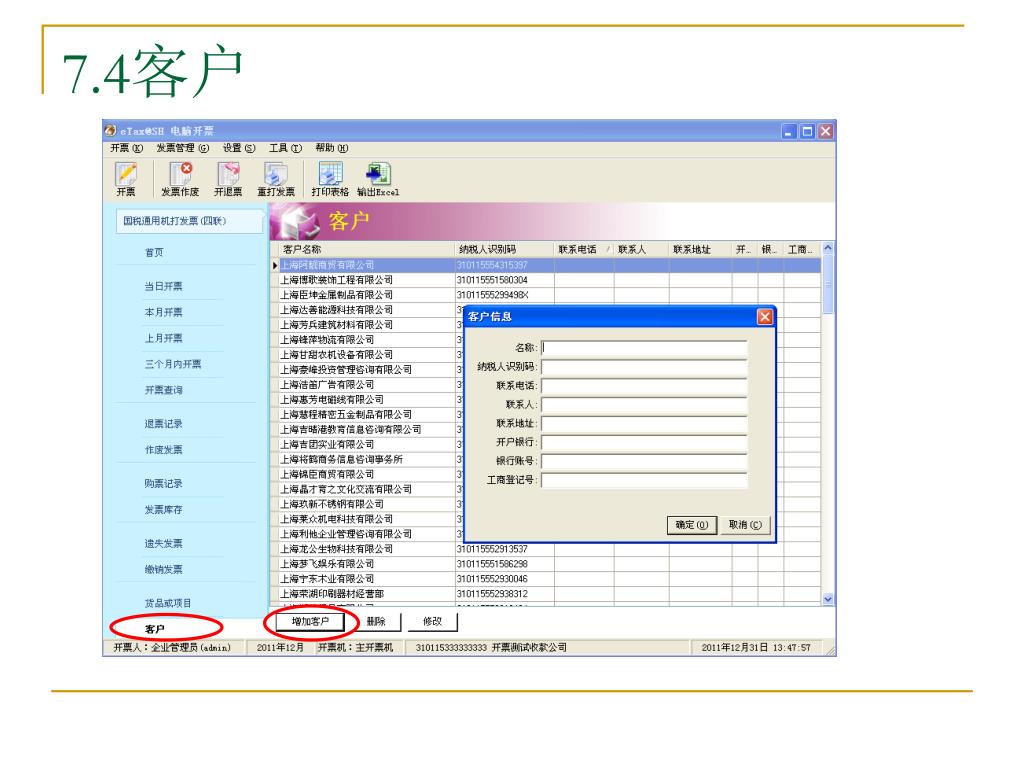Click the 重打发票 toolbar icon
Image resolution: width=1024 pixels, height=768 pixels.
276,179
